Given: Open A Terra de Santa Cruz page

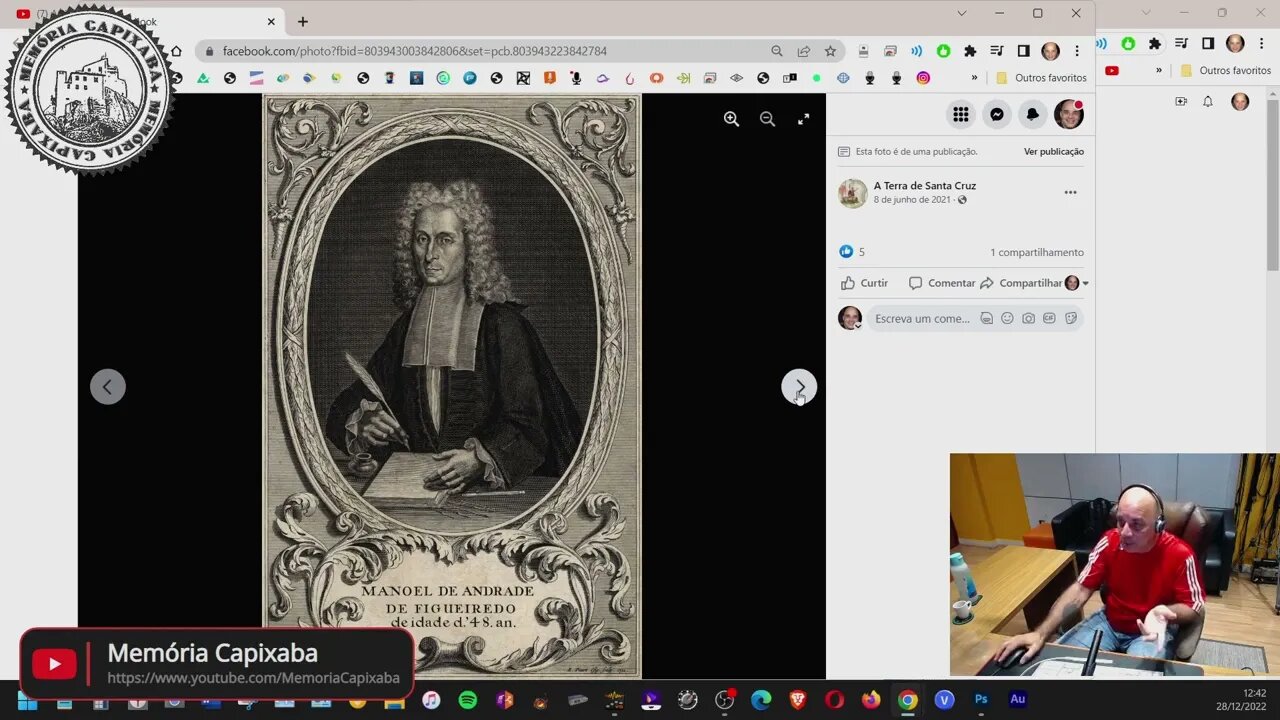Looking at the screenshot, I should point(925,186).
